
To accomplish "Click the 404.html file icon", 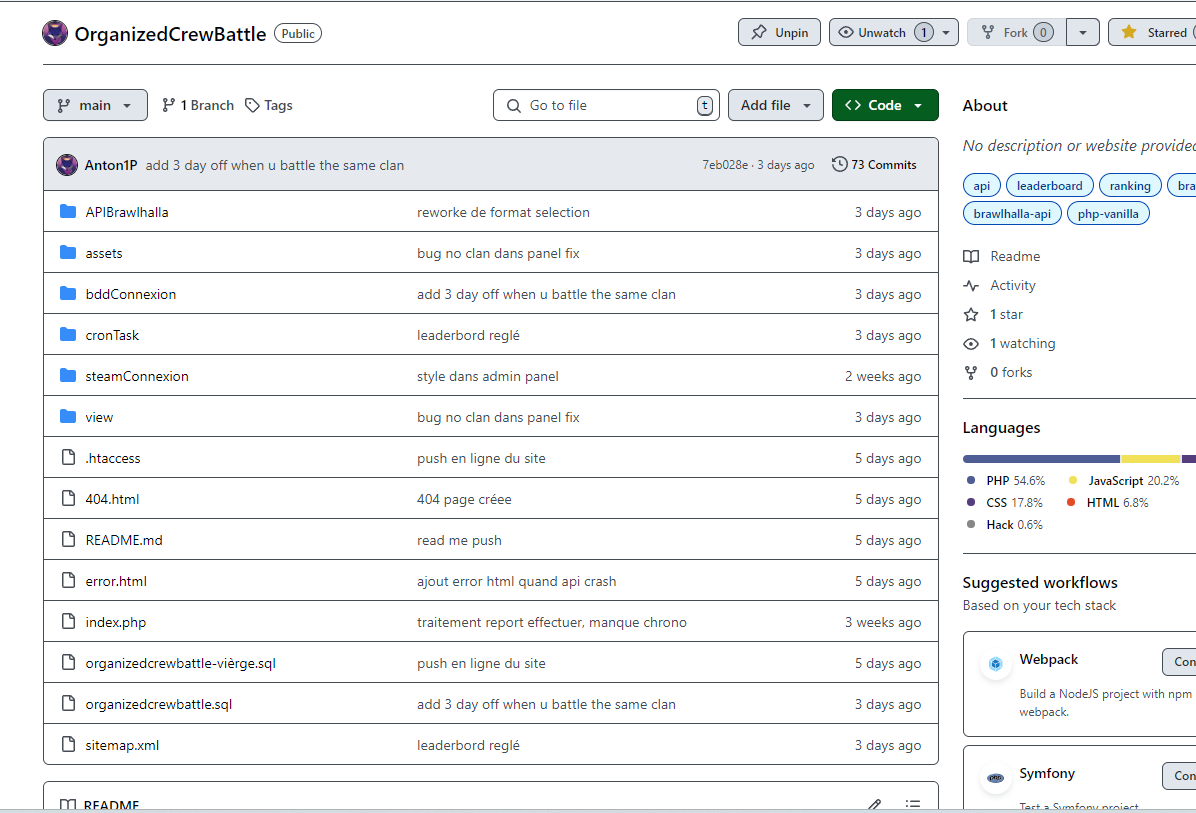I will click(69, 499).
